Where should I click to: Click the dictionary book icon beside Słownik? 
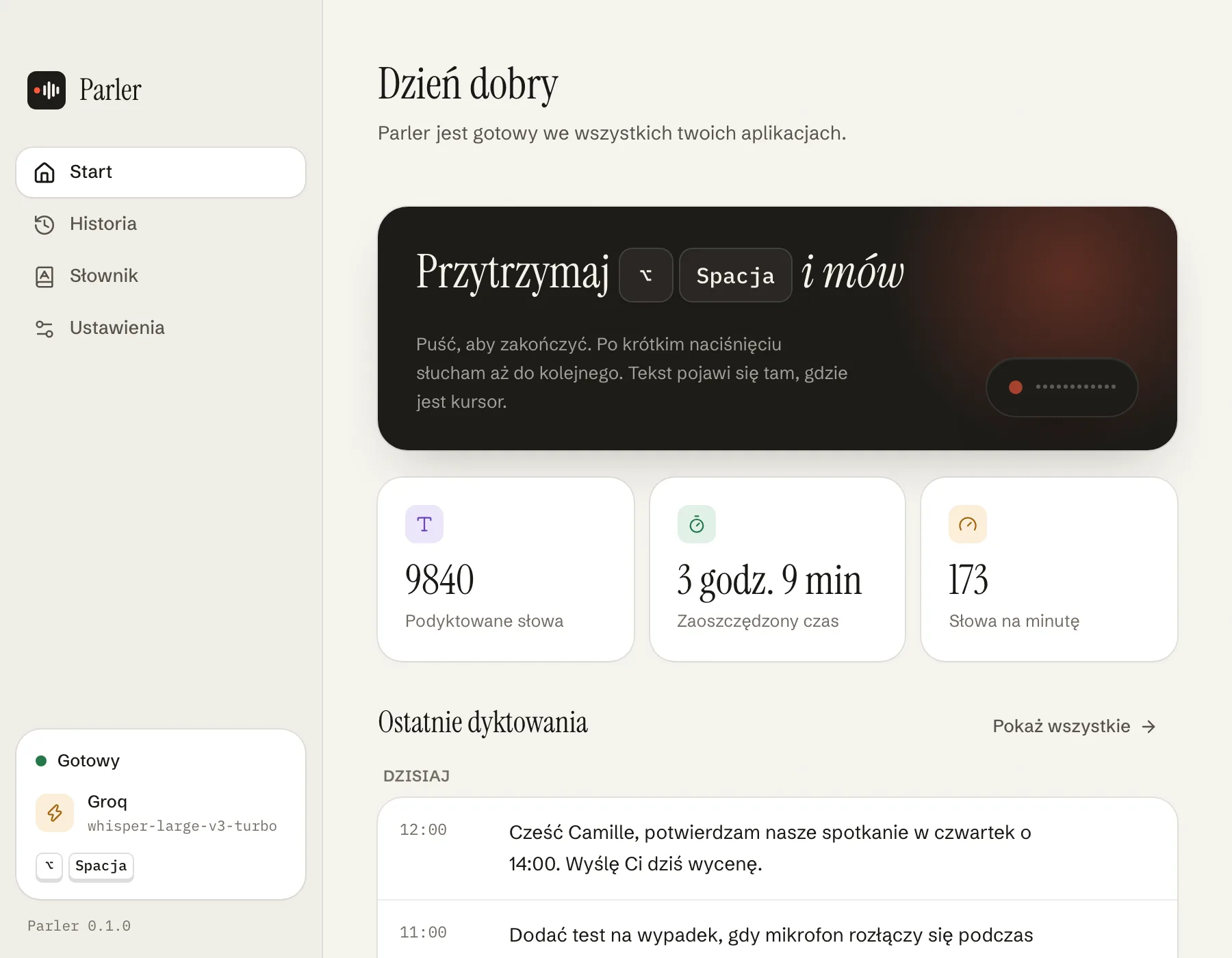tap(44, 276)
